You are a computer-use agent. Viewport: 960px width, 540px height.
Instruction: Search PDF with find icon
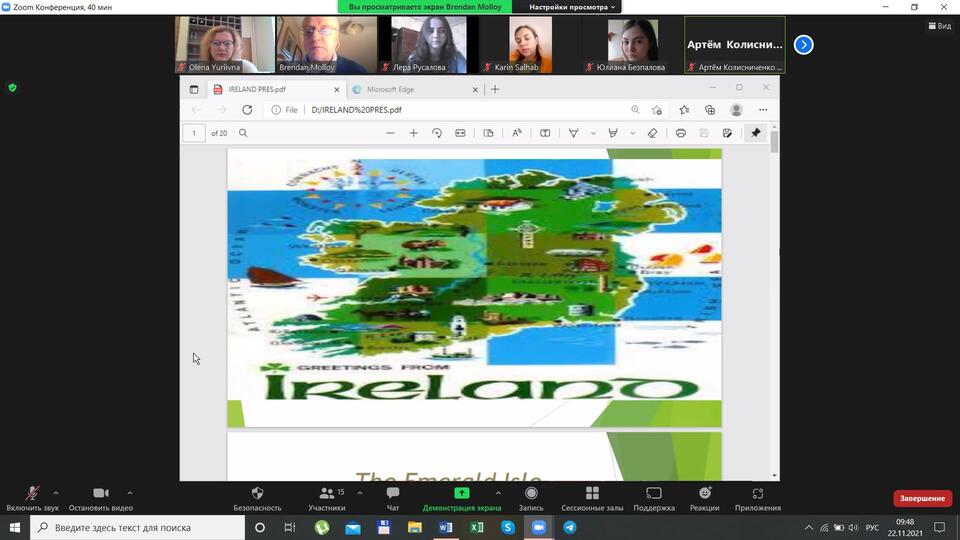(243, 133)
